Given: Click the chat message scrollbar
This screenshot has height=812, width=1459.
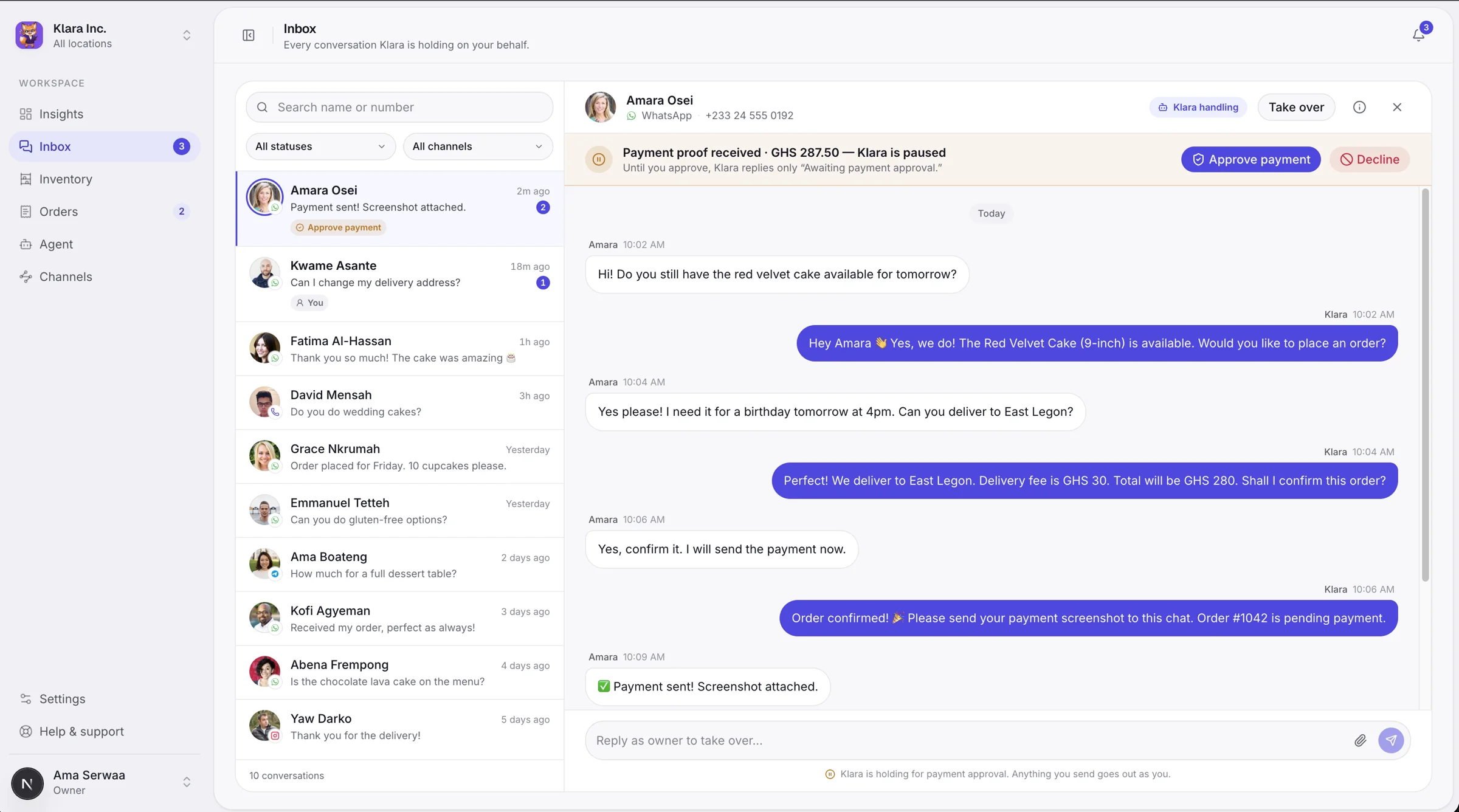Looking at the screenshot, I should tap(1425, 385).
